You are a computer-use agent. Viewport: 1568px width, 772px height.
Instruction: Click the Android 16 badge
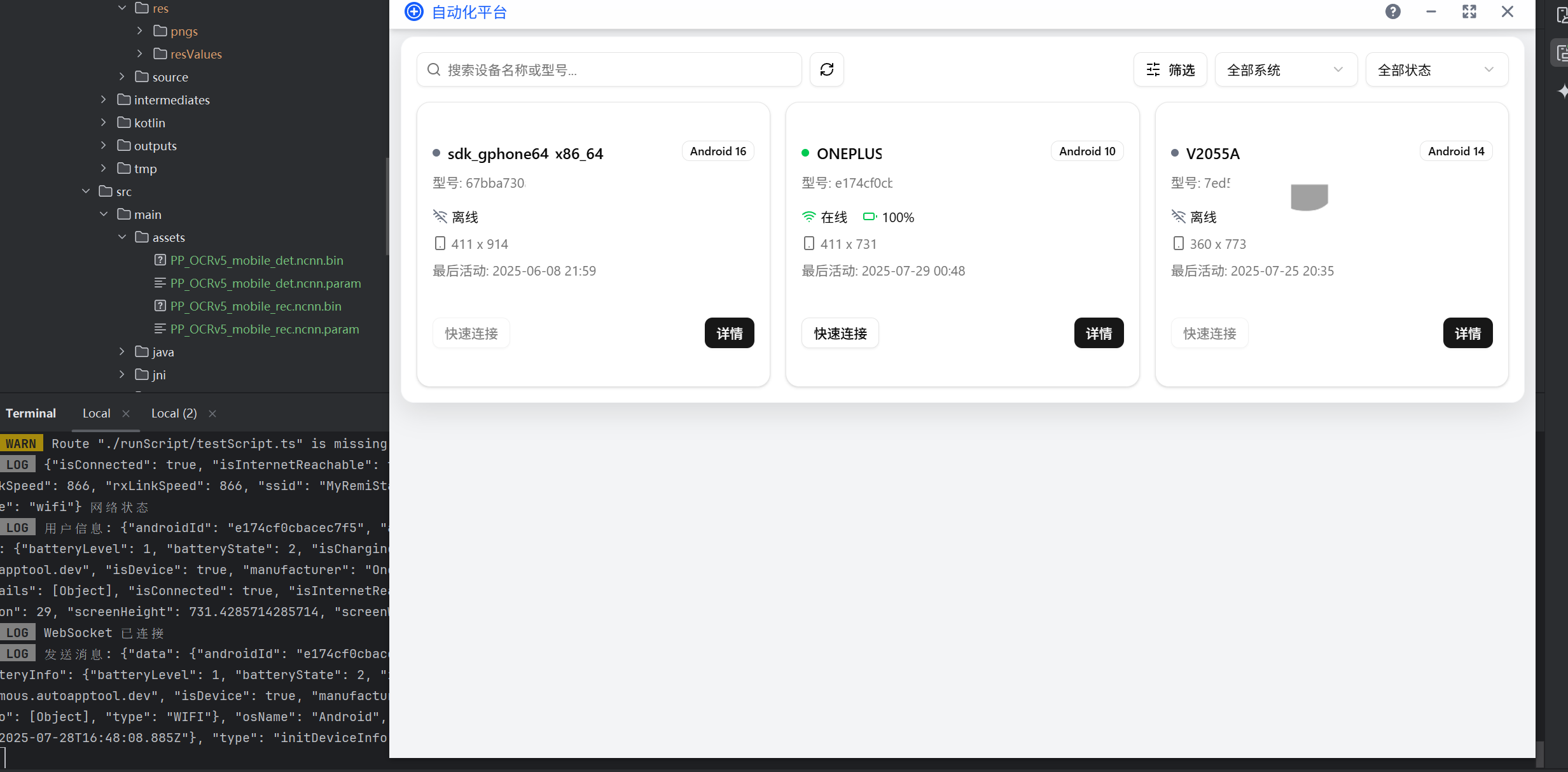[x=718, y=151]
